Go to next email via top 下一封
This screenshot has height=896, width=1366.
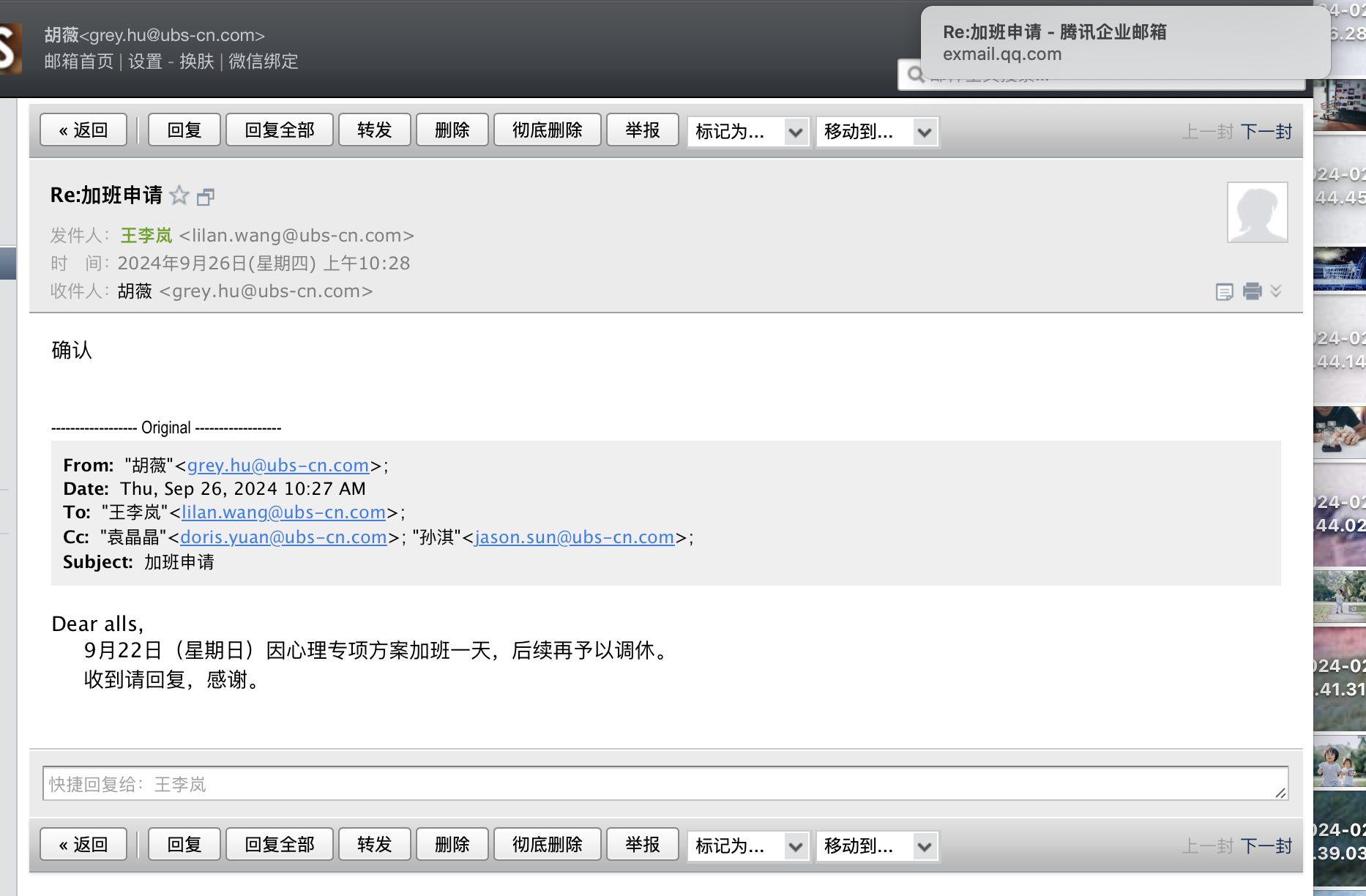[x=1266, y=132]
